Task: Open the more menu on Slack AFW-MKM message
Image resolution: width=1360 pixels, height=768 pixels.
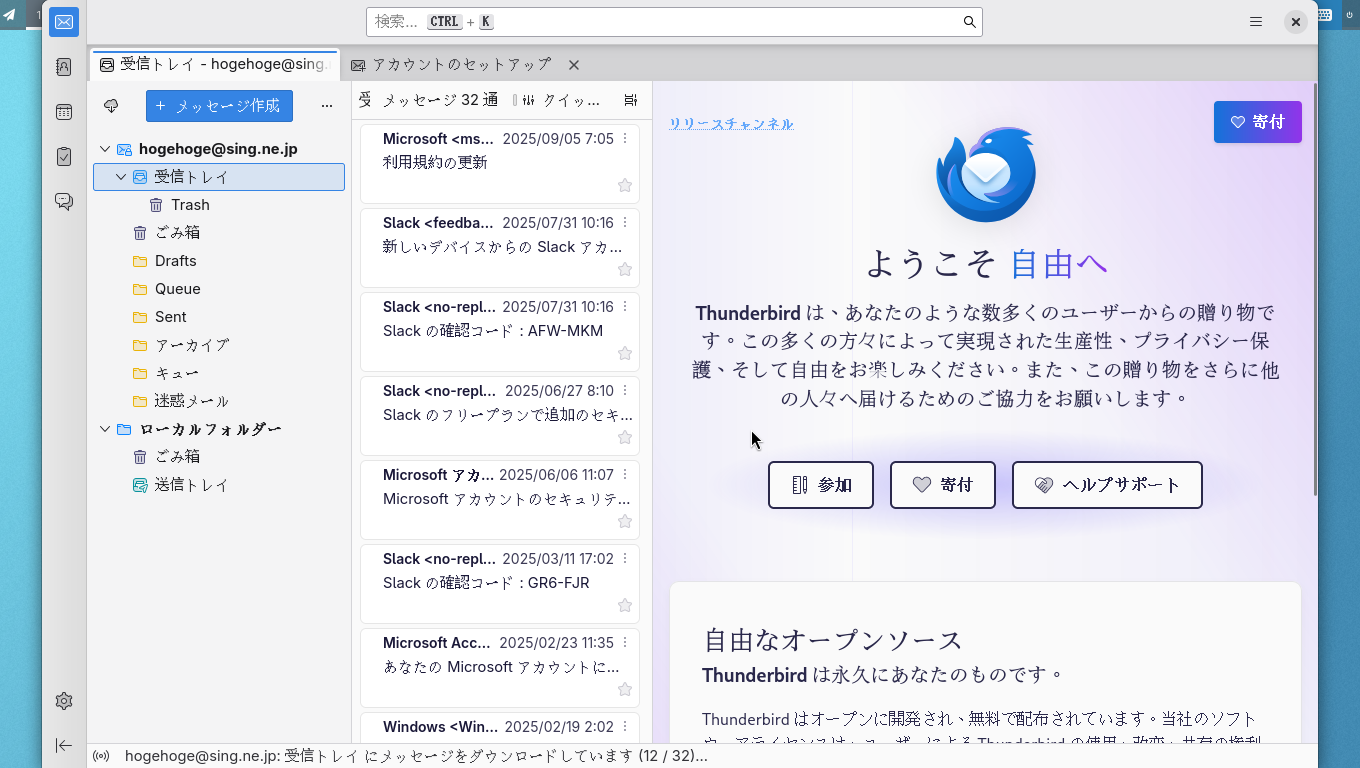Action: [x=626, y=307]
